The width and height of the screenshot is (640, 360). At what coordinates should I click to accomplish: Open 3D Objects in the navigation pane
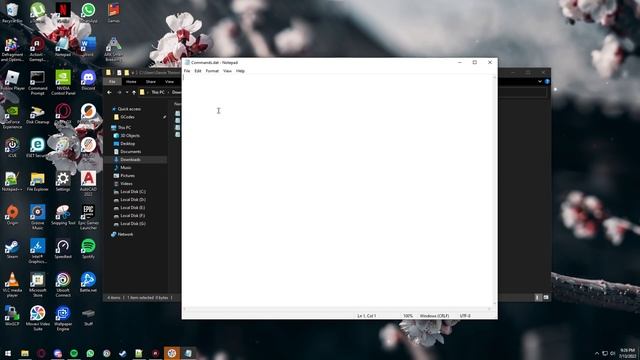[130, 136]
